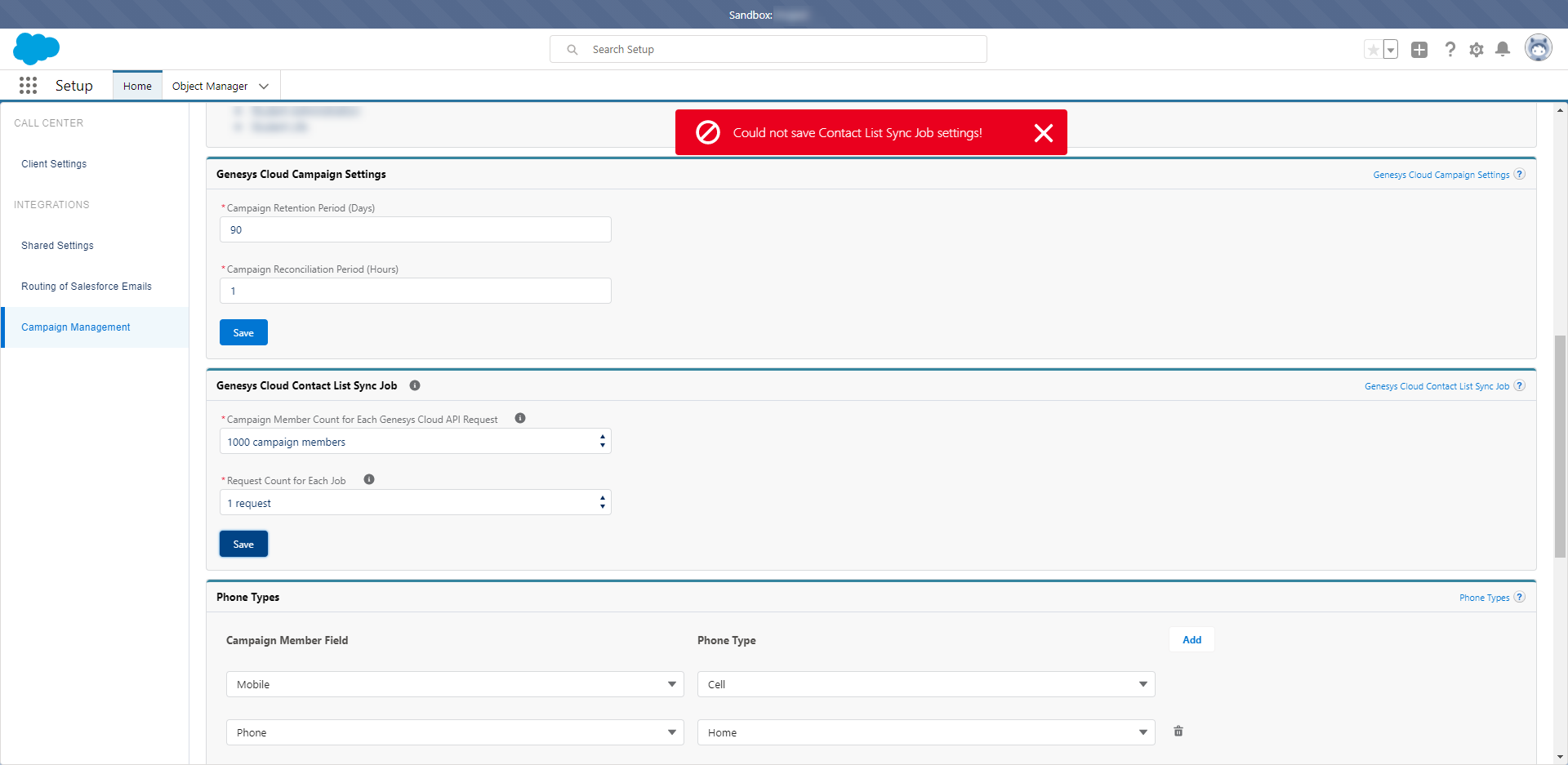Click the error icon in the toast

708,132
